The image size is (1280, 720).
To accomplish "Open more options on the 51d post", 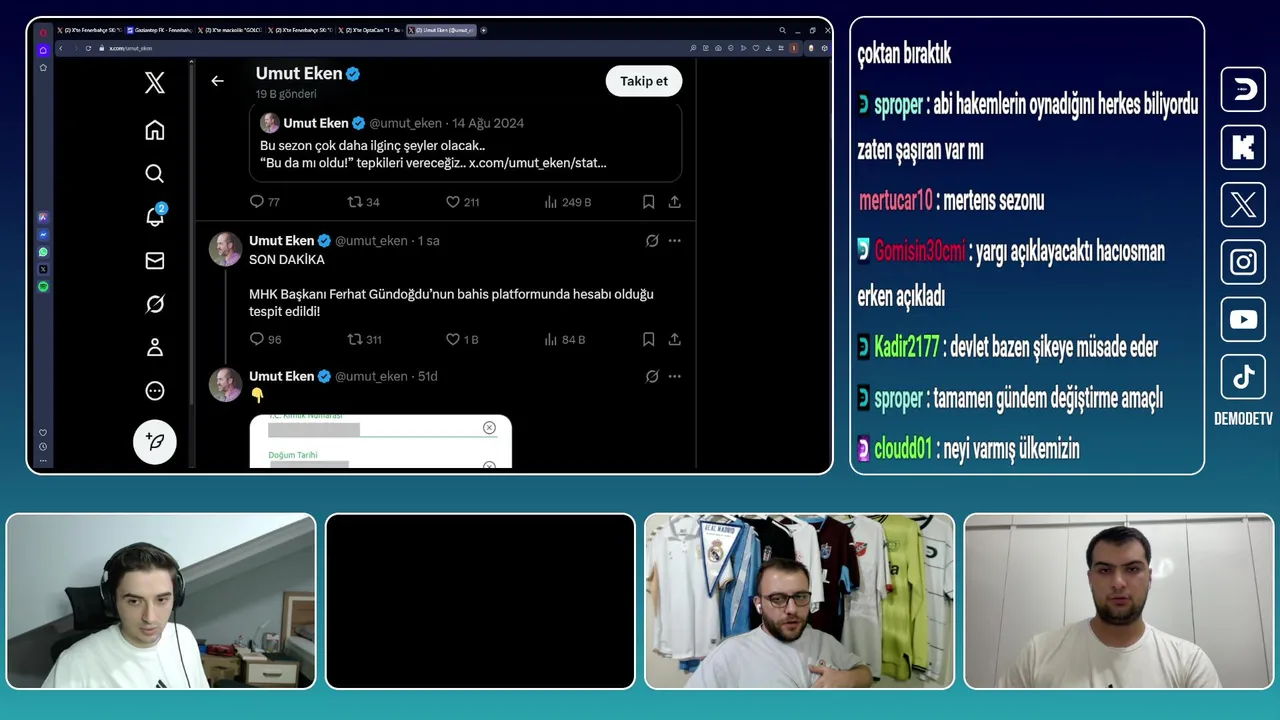I will click(x=675, y=376).
